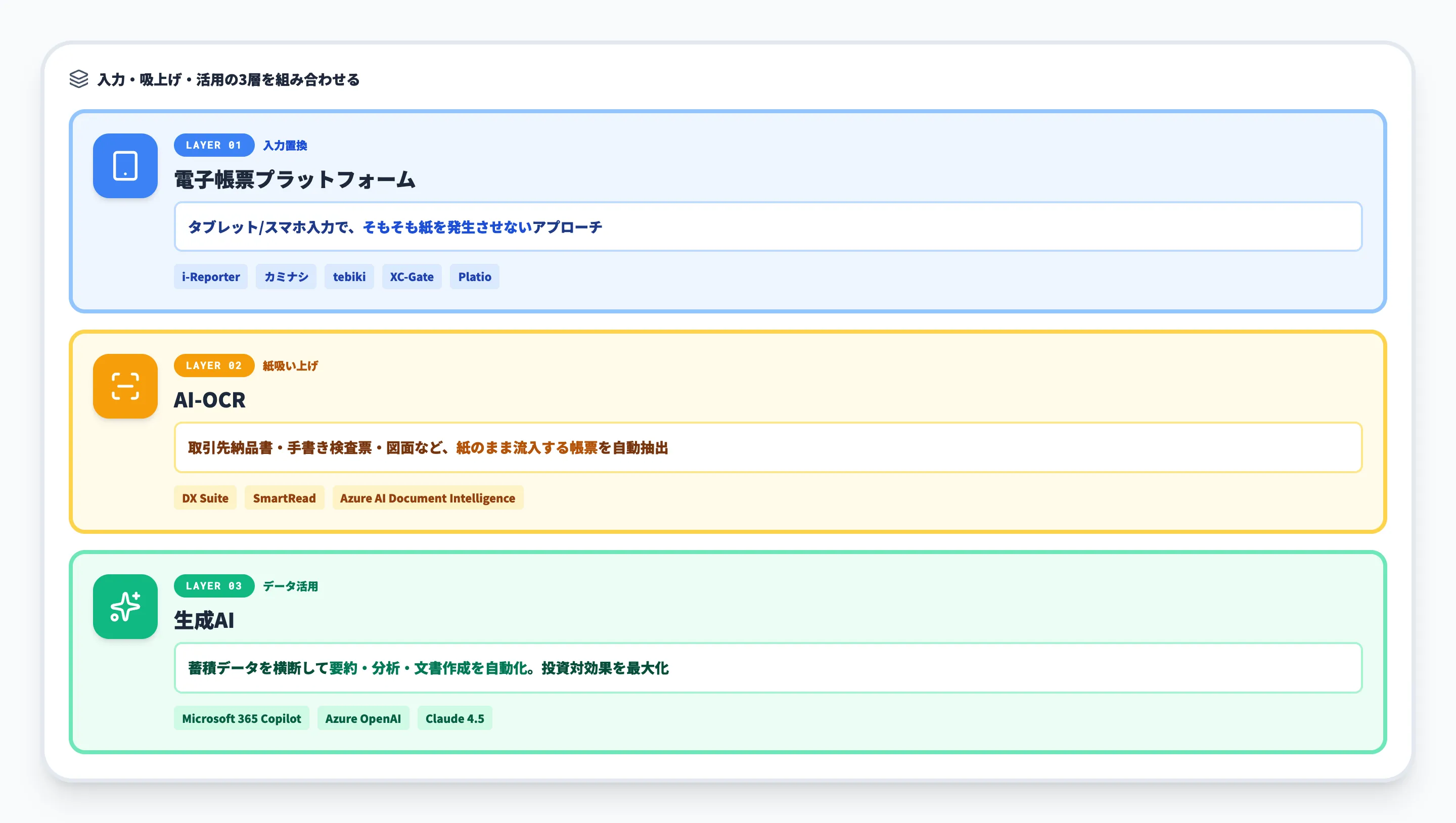Click the SmartRead tag
The image size is (1456, 823).
(284, 498)
